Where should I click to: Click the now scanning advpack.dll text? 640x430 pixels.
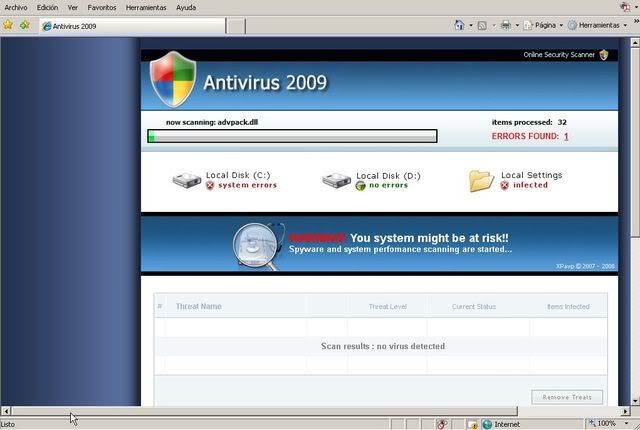[212, 122]
